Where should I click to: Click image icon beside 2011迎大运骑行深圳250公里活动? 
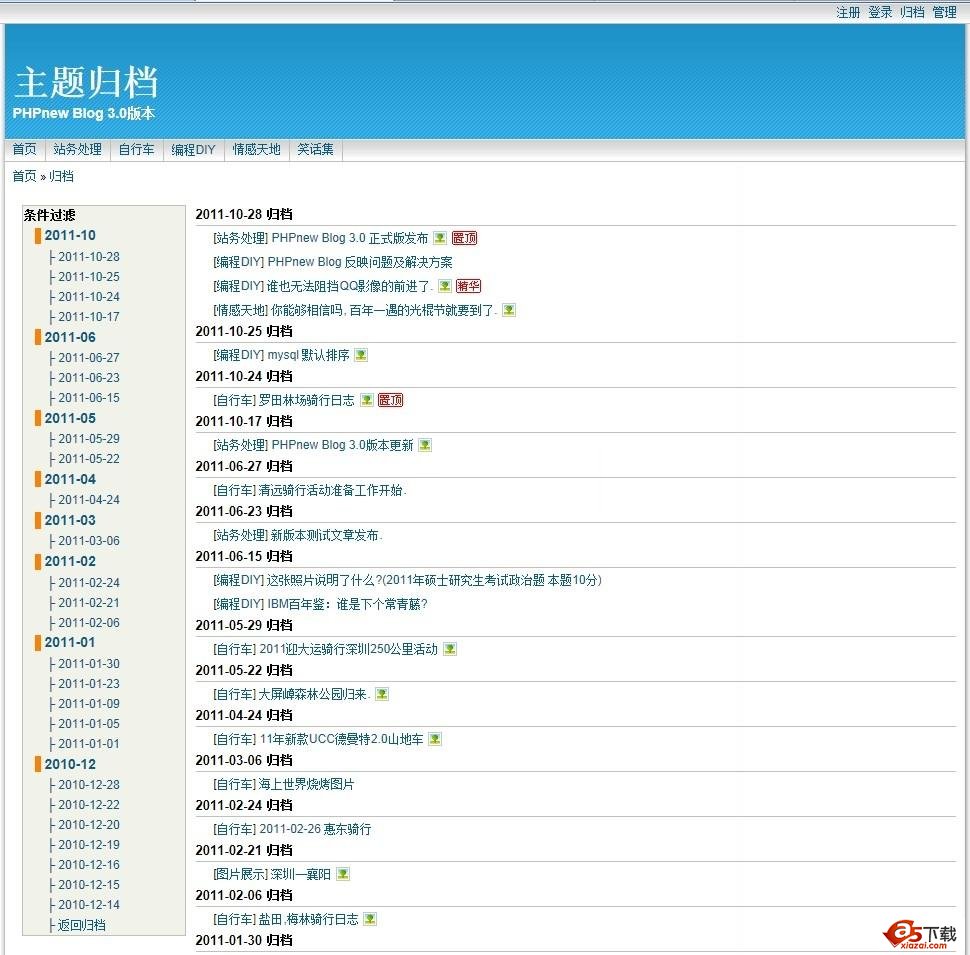450,649
